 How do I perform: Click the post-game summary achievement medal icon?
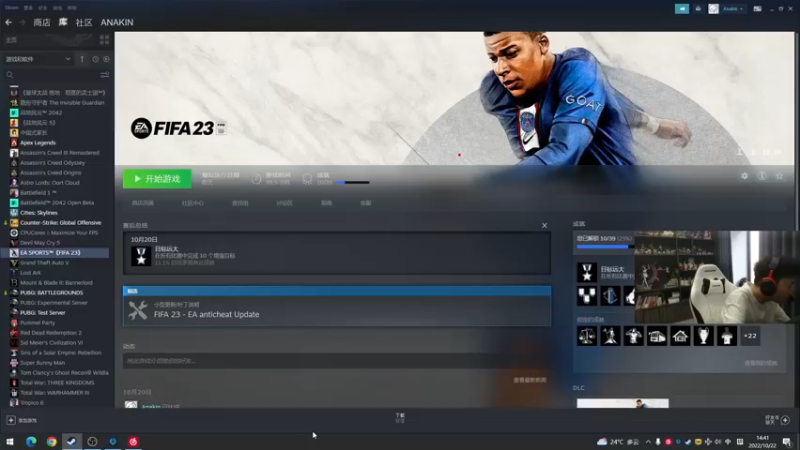click(141, 256)
